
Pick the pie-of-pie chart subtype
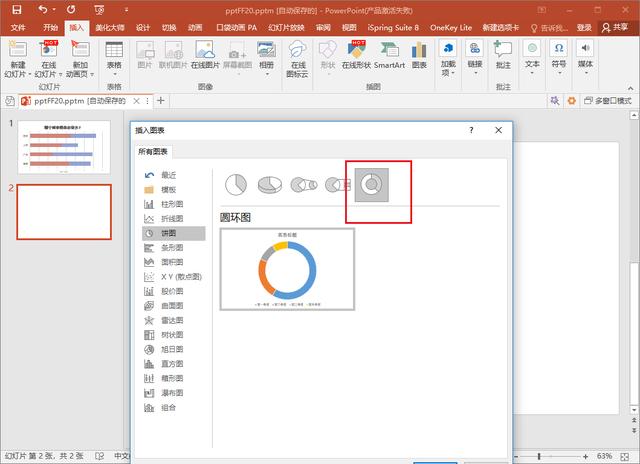pyautogui.click(x=303, y=185)
